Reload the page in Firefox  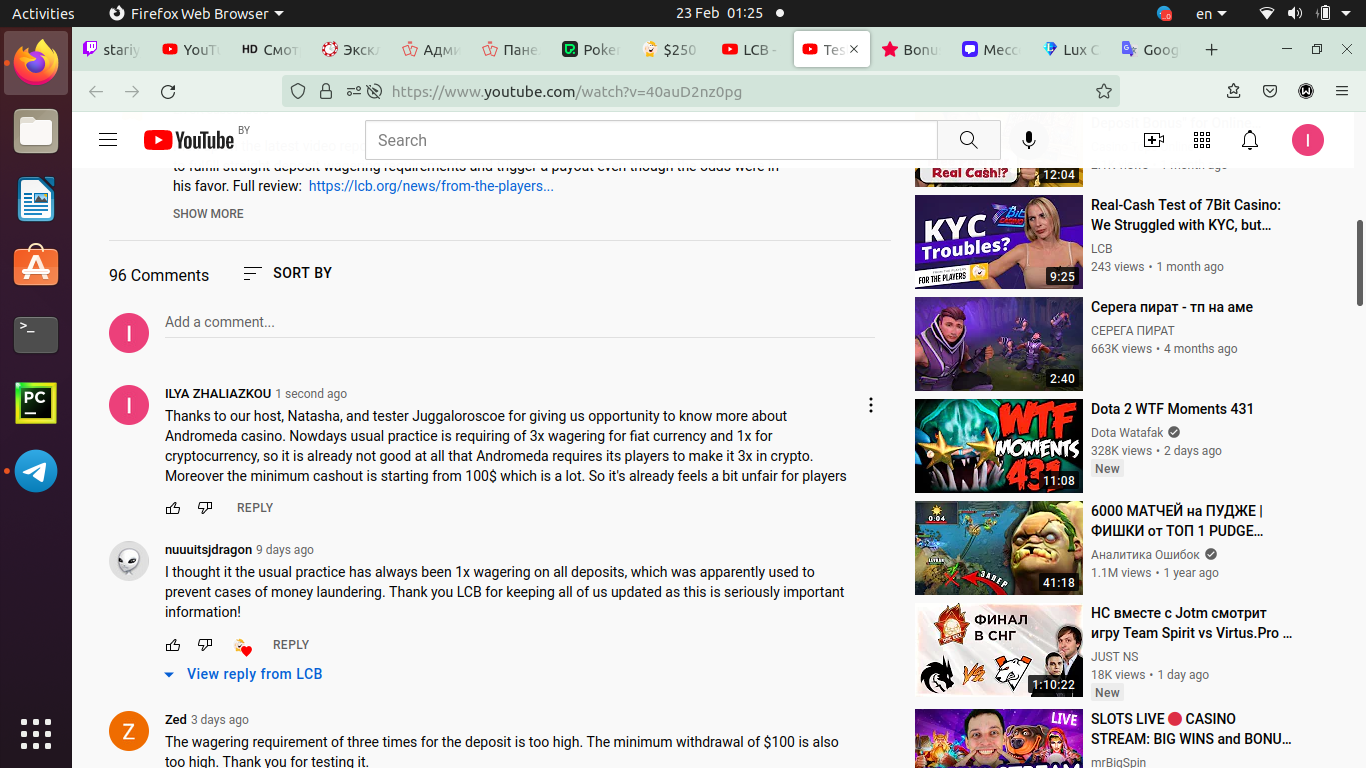coord(168,92)
